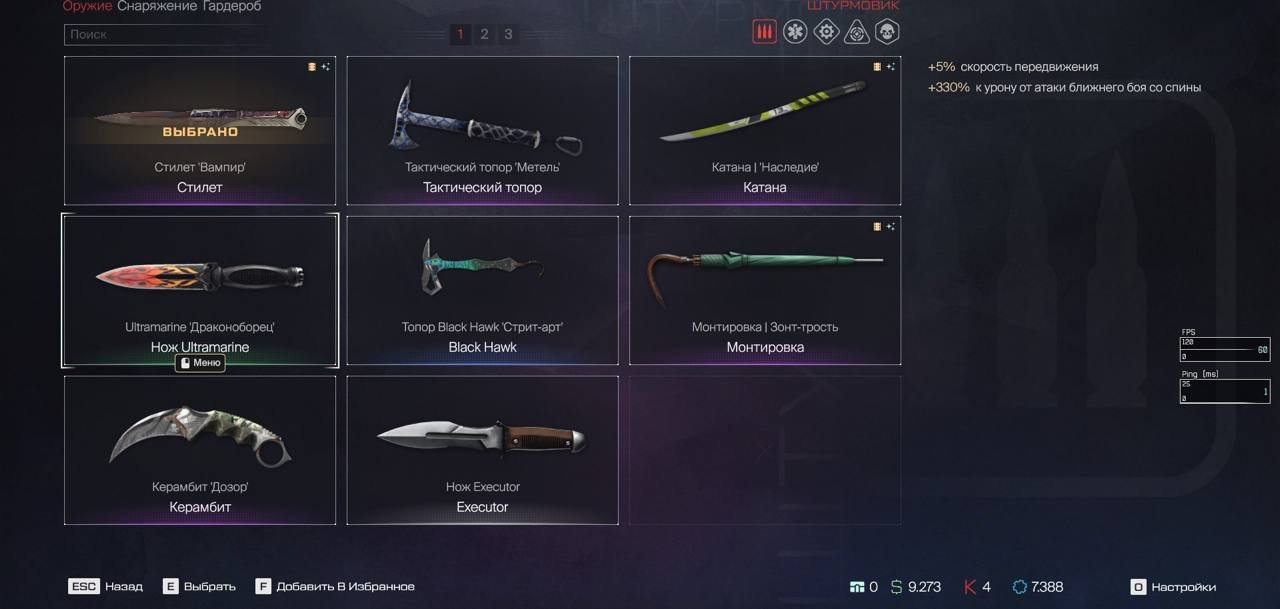The width and height of the screenshot is (1280, 609).
Task: Click the Kredits currency K icon
Action: click(969, 587)
